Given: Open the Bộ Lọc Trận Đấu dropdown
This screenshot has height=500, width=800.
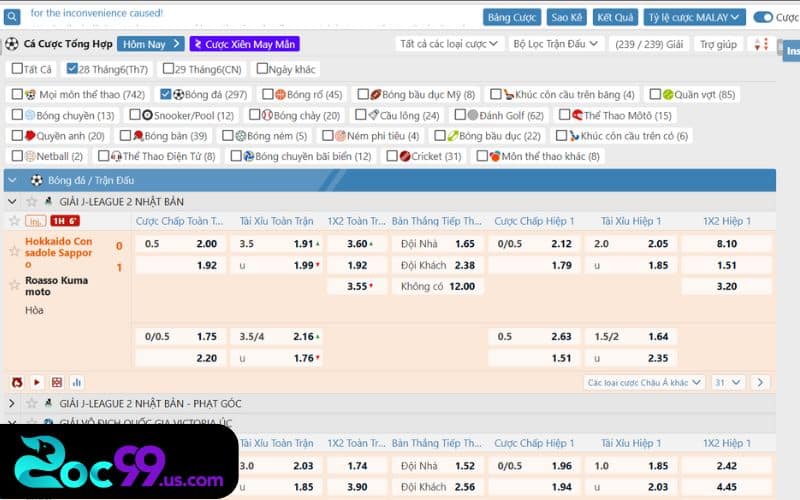Looking at the screenshot, I should point(556,44).
